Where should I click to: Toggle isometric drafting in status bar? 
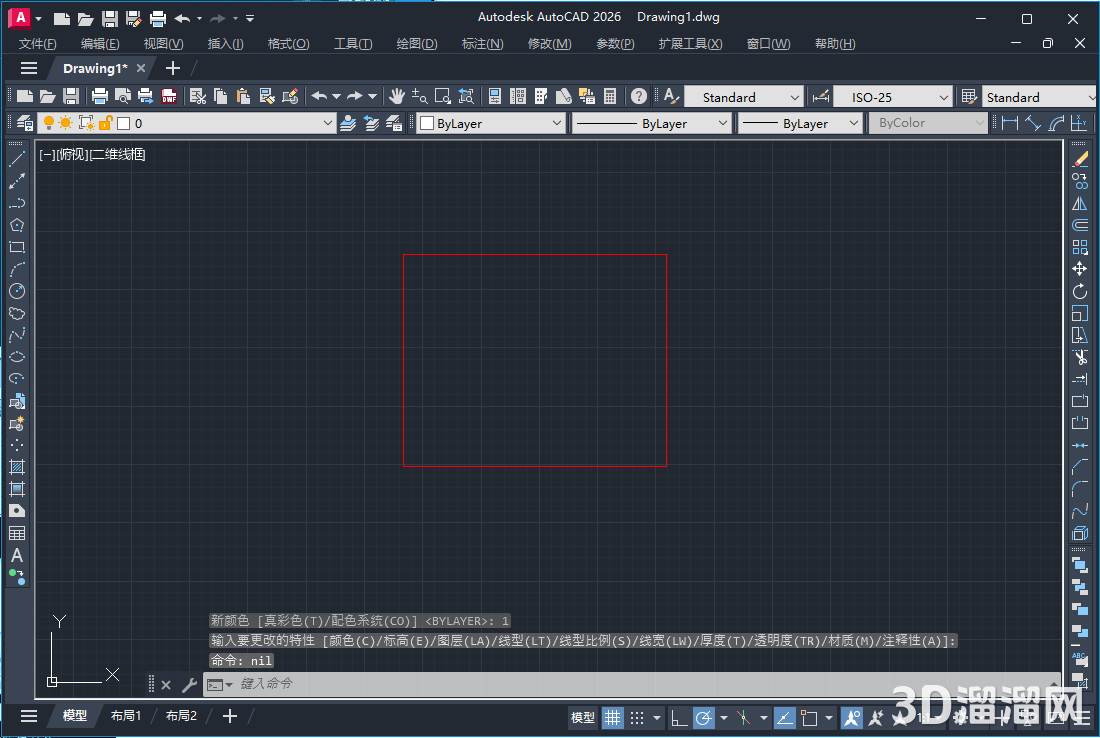coord(744,718)
